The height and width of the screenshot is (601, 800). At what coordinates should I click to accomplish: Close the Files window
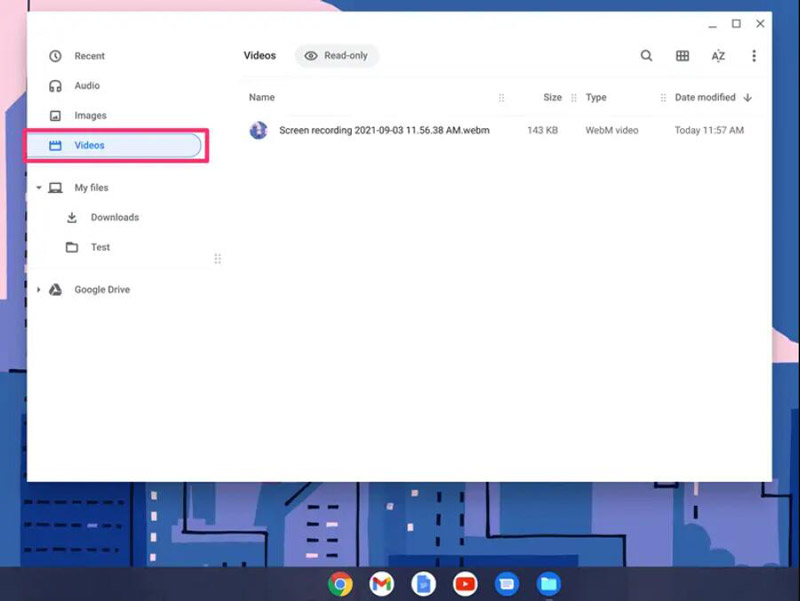[x=760, y=23]
